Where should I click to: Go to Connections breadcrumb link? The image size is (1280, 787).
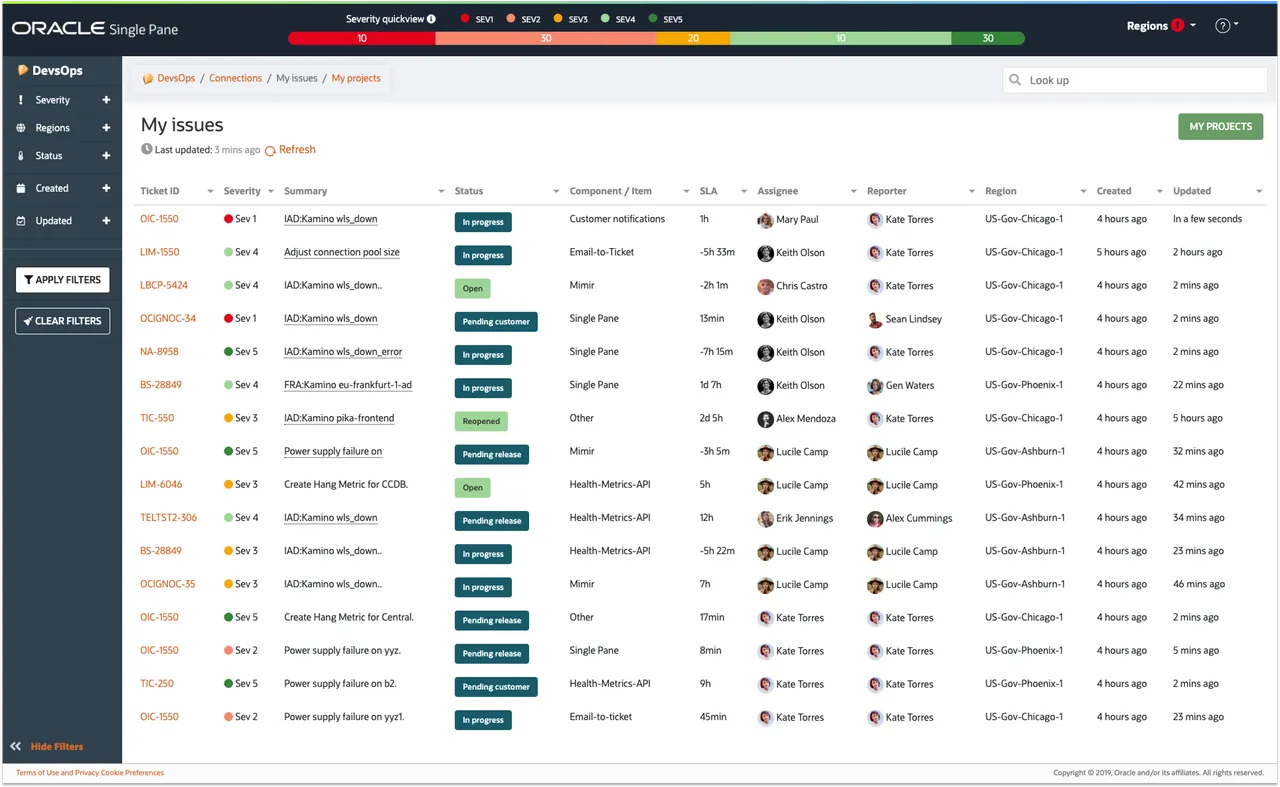[x=236, y=78]
